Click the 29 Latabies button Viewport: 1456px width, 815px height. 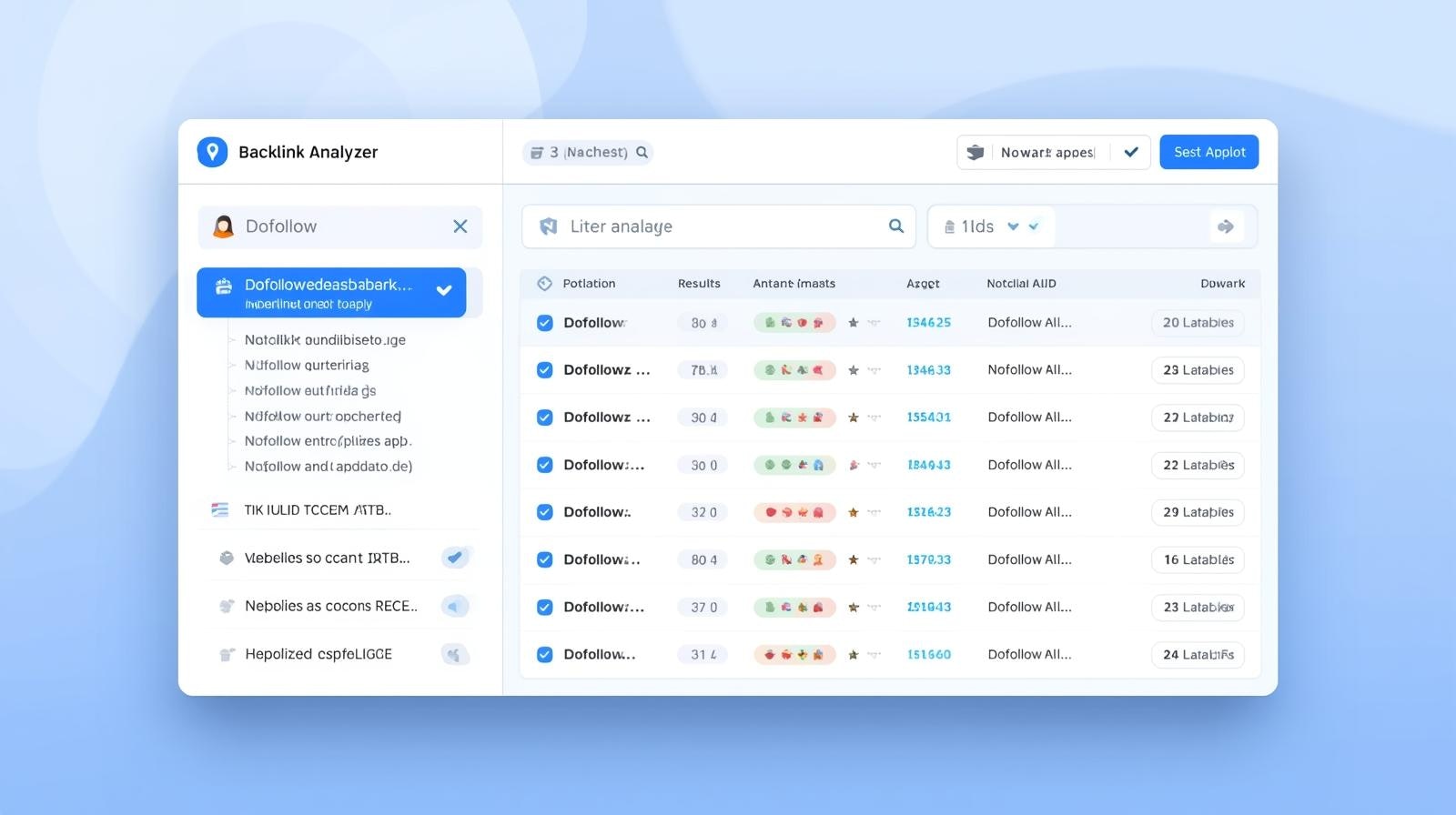coord(1198,512)
